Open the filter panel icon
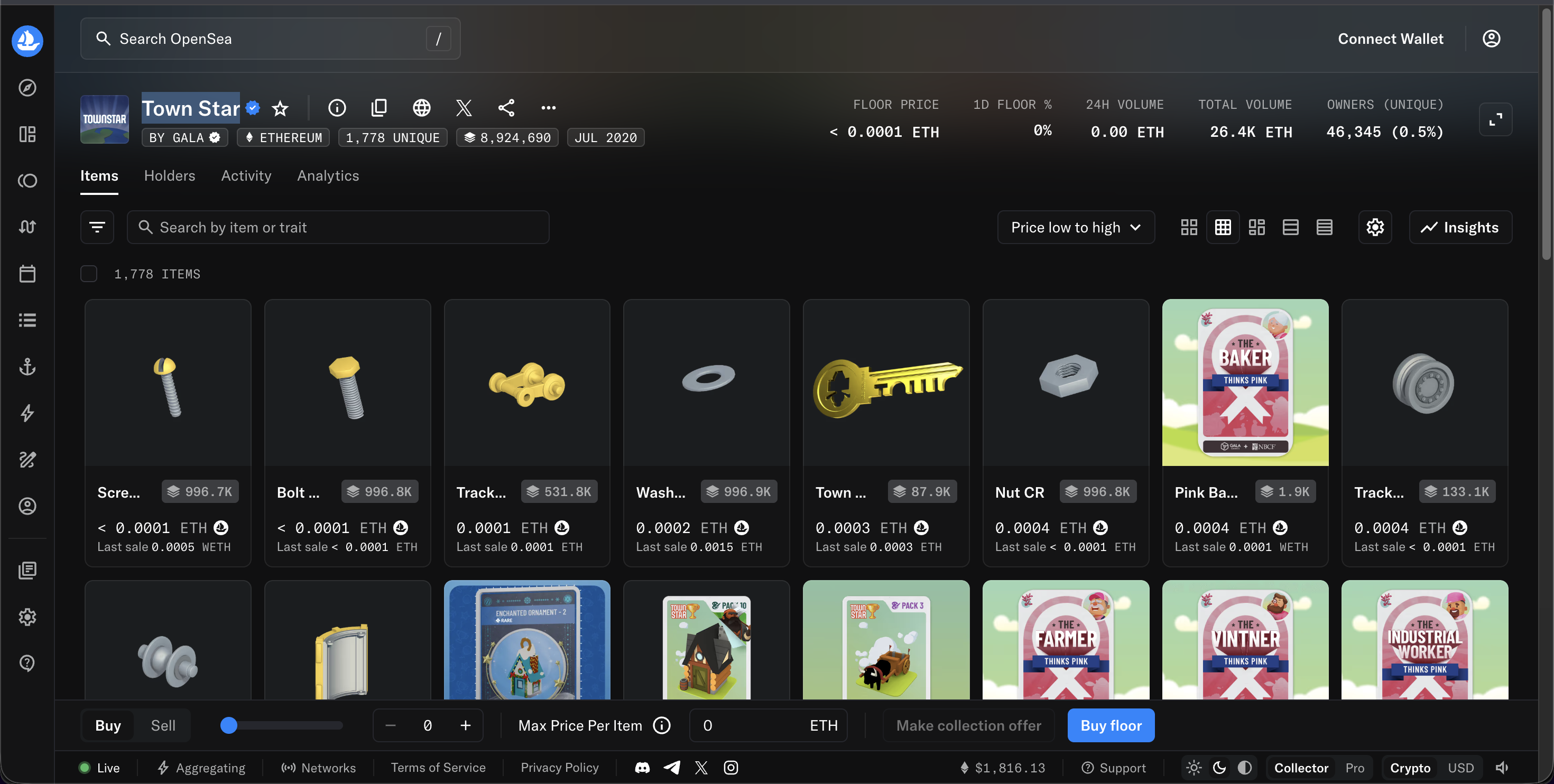The image size is (1554, 784). click(97, 227)
